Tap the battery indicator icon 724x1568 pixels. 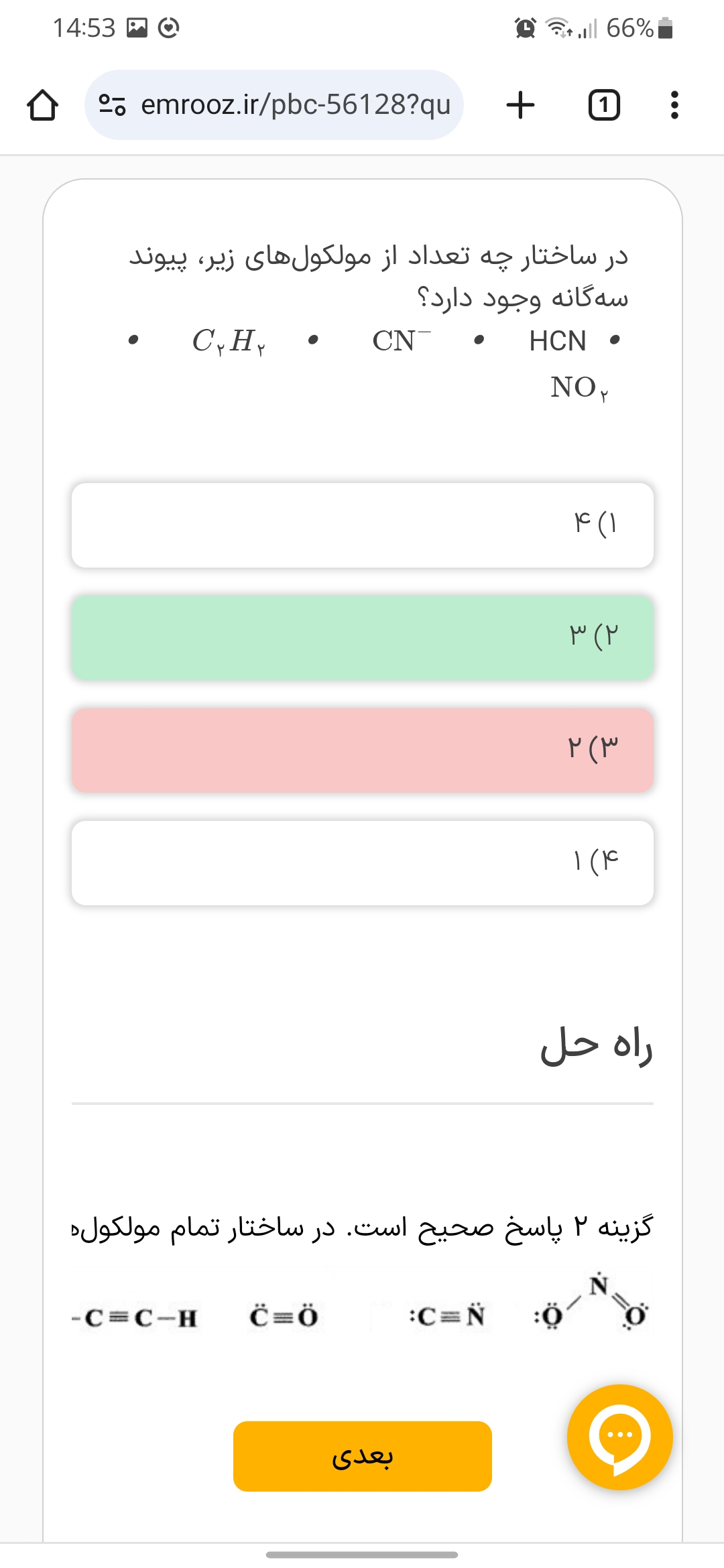tap(666, 29)
